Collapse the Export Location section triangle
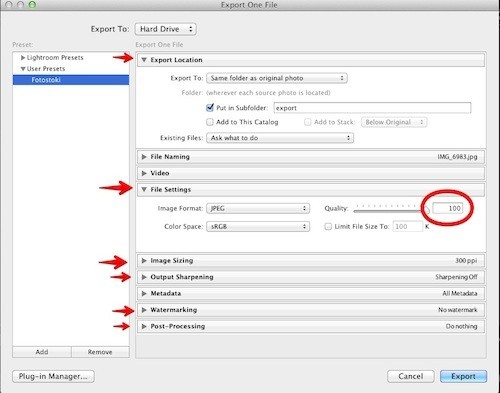Viewport: 500px width, 393px height. [144, 60]
